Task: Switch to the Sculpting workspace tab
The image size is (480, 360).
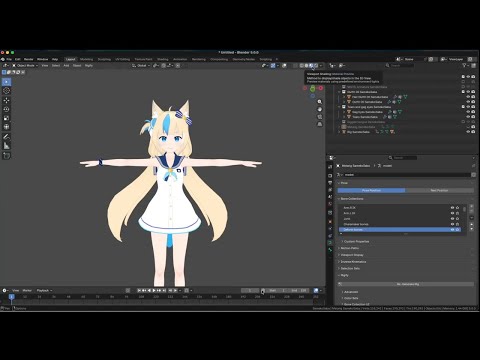Action: click(104, 59)
